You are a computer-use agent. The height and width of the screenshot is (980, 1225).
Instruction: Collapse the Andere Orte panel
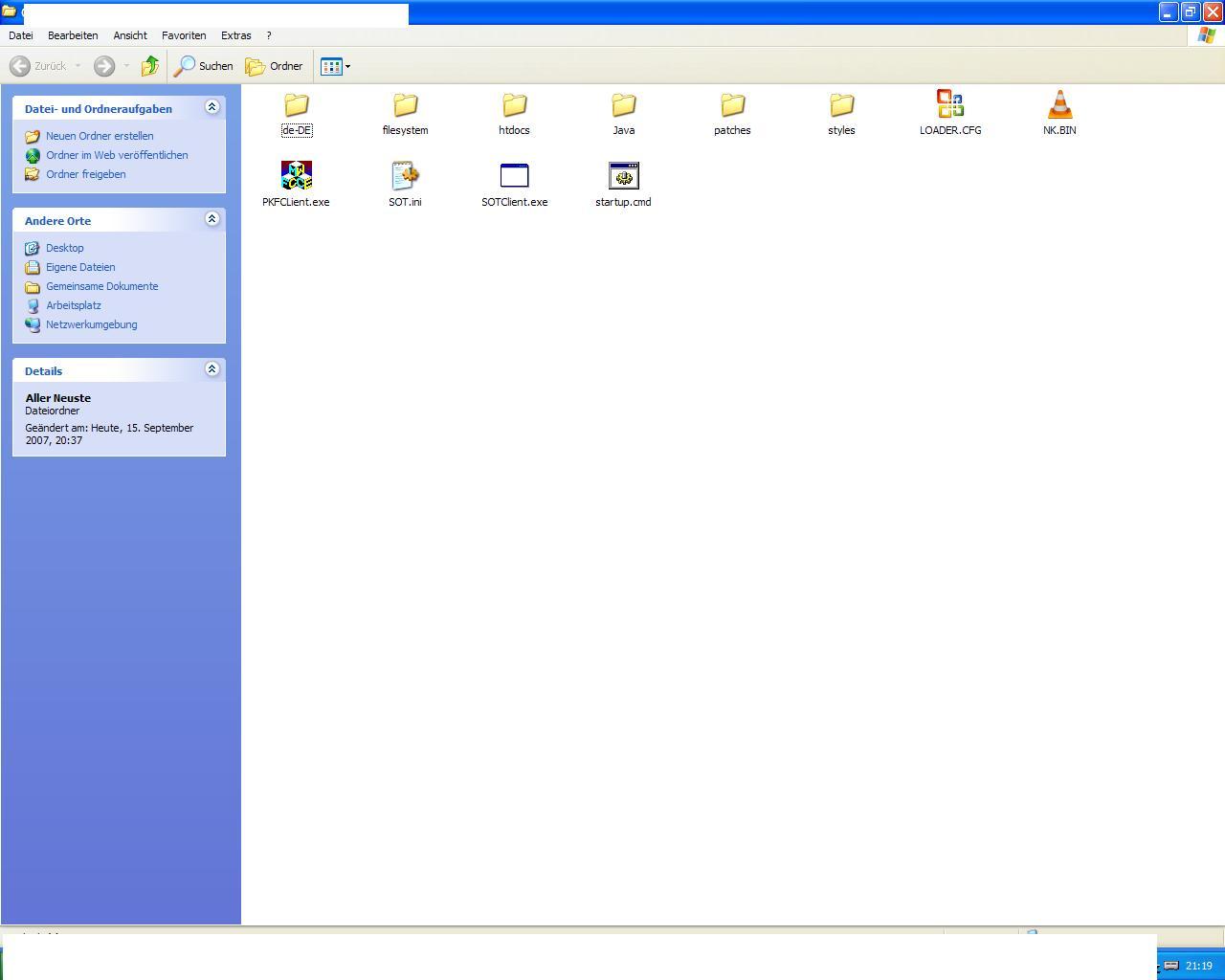212,219
